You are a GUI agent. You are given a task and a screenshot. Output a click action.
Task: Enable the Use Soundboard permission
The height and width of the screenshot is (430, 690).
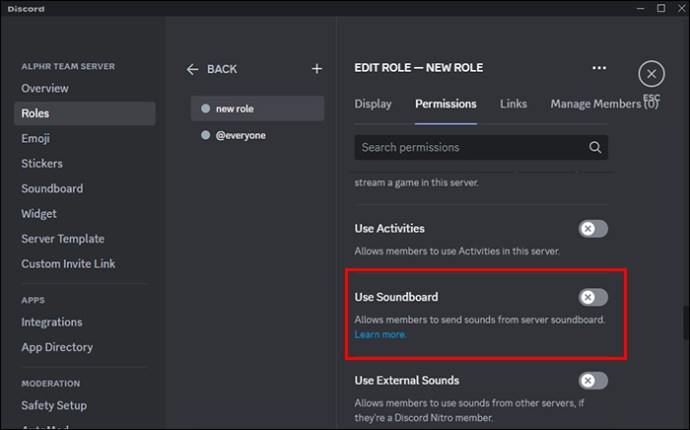coord(593,298)
